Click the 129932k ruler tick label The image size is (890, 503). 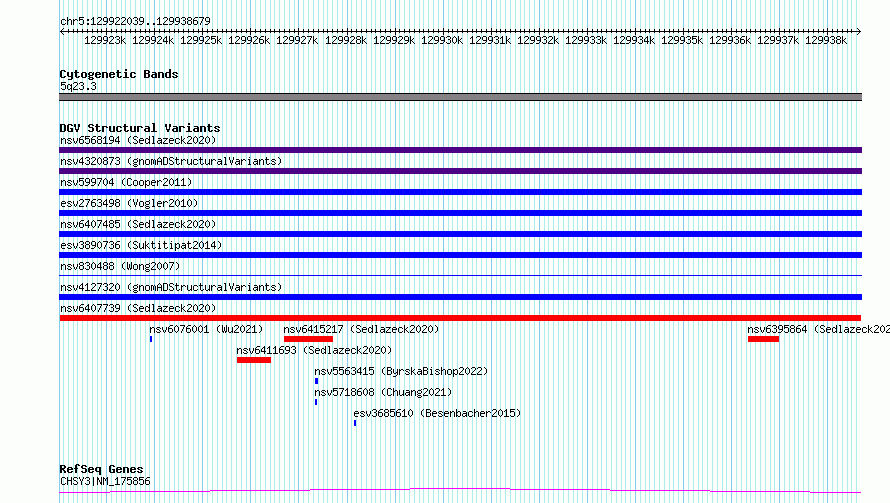(538, 40)
